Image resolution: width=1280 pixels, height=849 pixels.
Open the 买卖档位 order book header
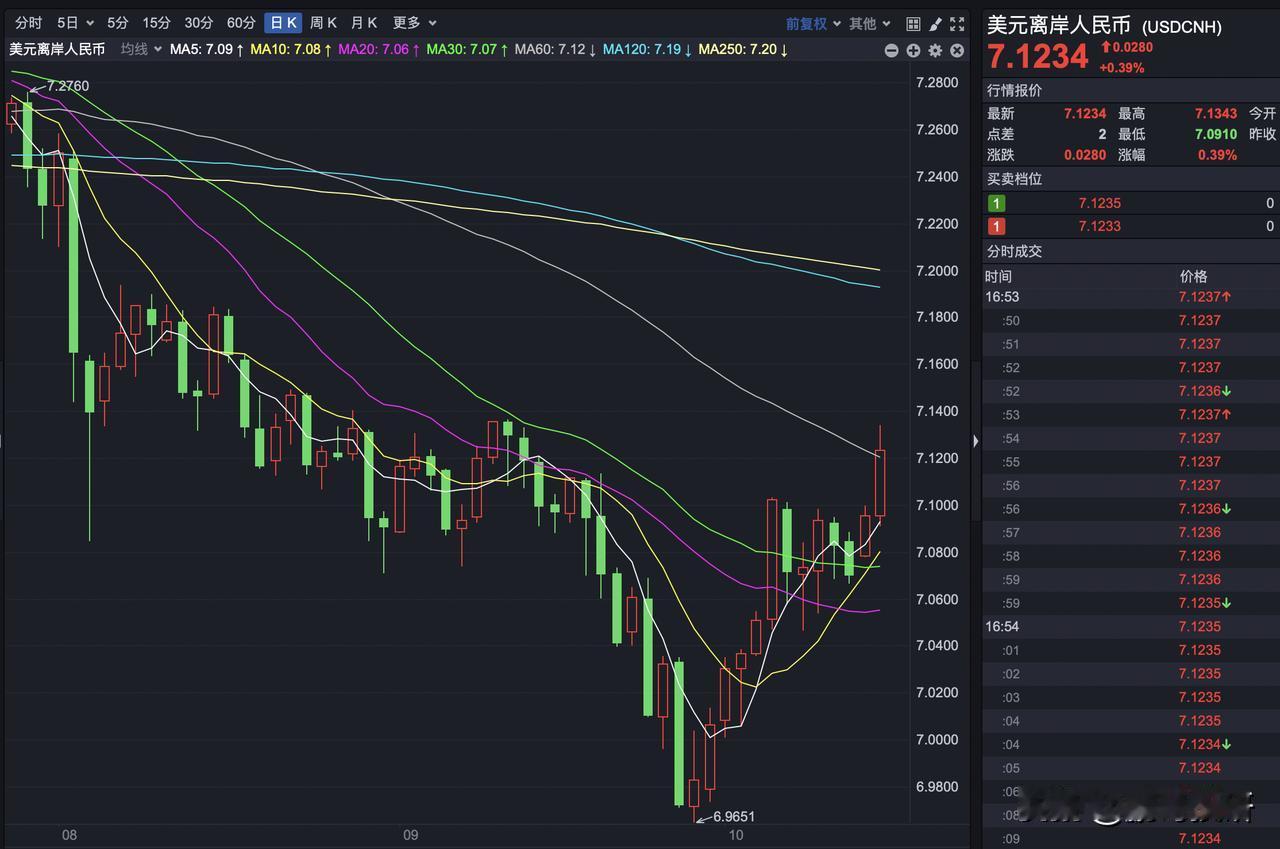tap(1014, 178)
